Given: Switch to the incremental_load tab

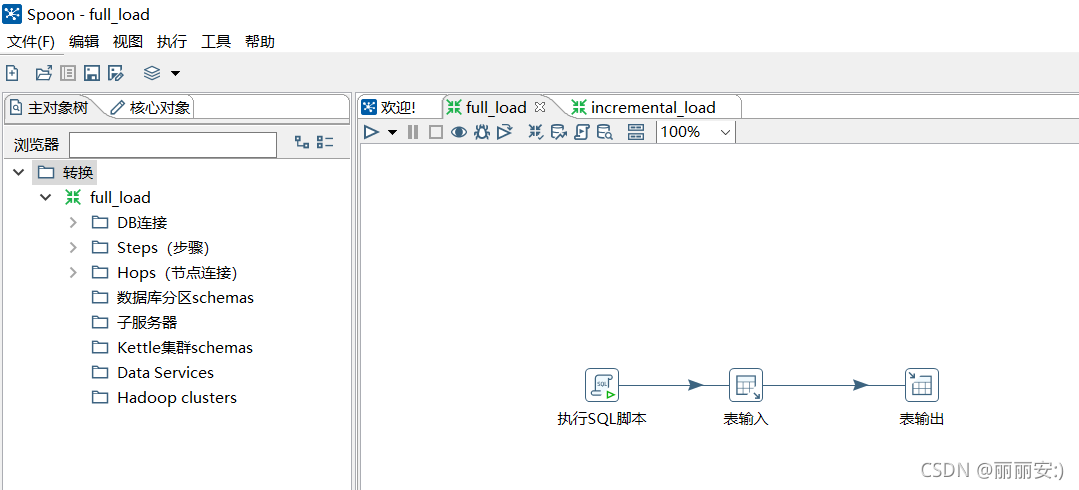Looking at the screenshot, I should [x=644, y=107].
